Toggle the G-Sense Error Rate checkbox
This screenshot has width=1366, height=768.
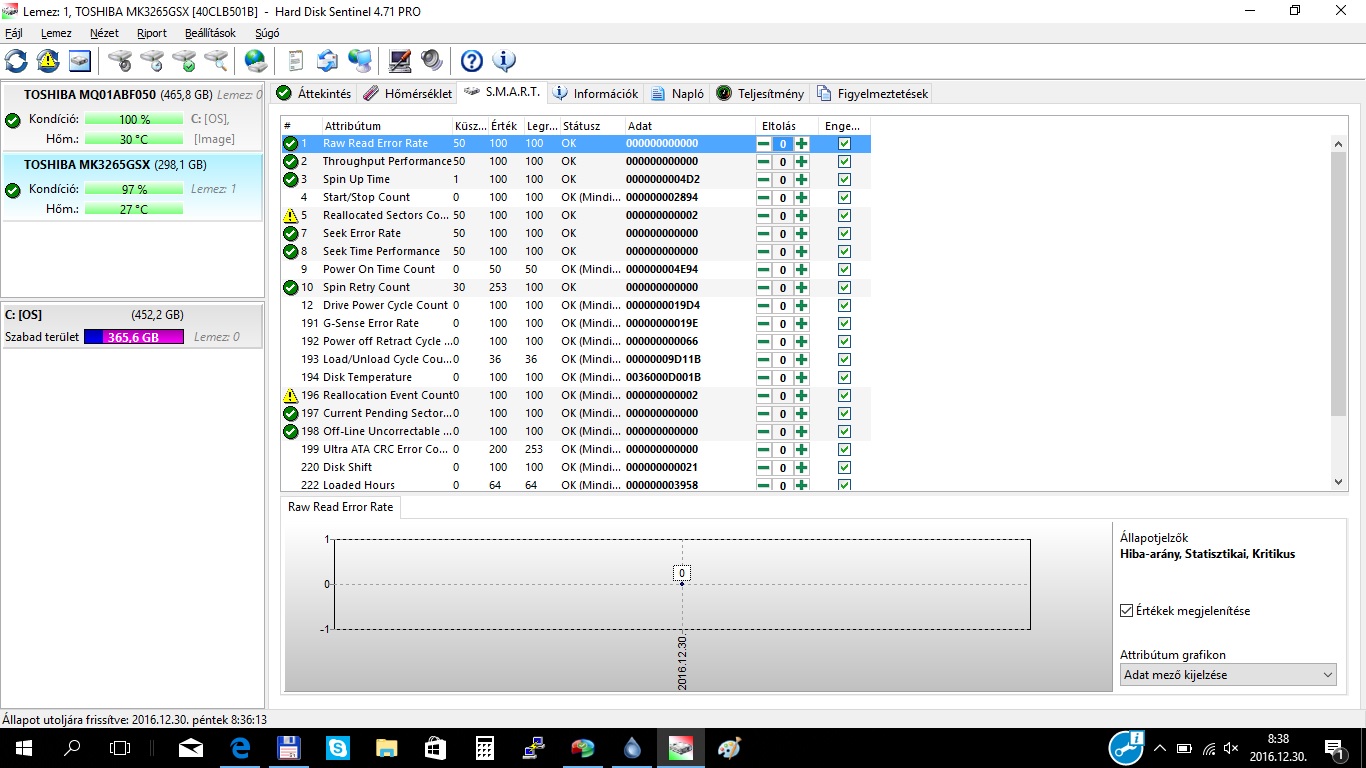[x=844, y=323]
